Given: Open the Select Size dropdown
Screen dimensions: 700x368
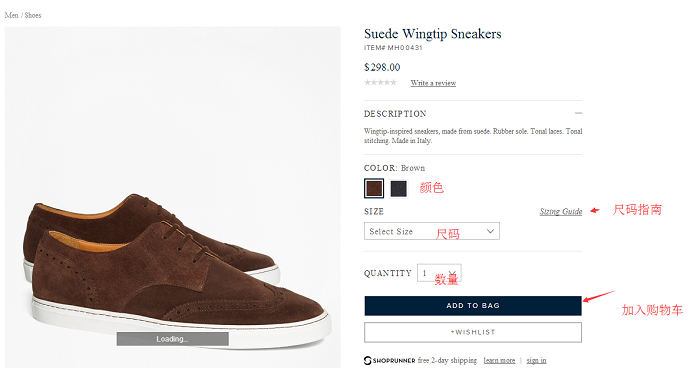Looking at the screenshot, I should (432, 231).
